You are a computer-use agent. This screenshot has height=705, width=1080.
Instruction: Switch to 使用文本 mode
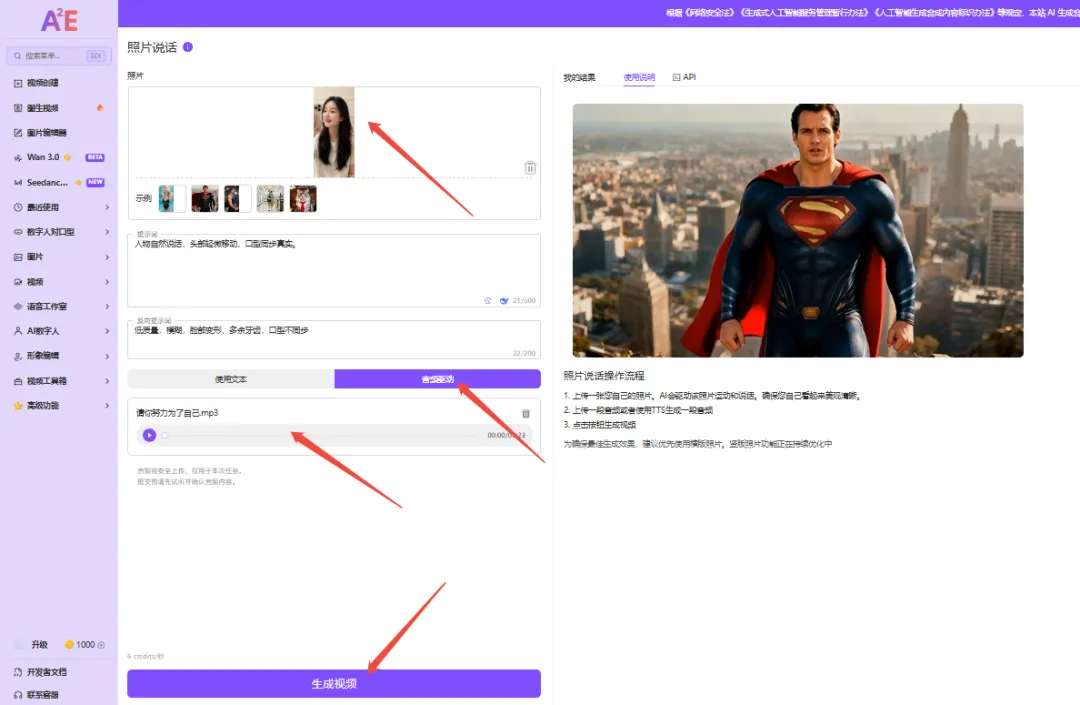coord(231,379)
